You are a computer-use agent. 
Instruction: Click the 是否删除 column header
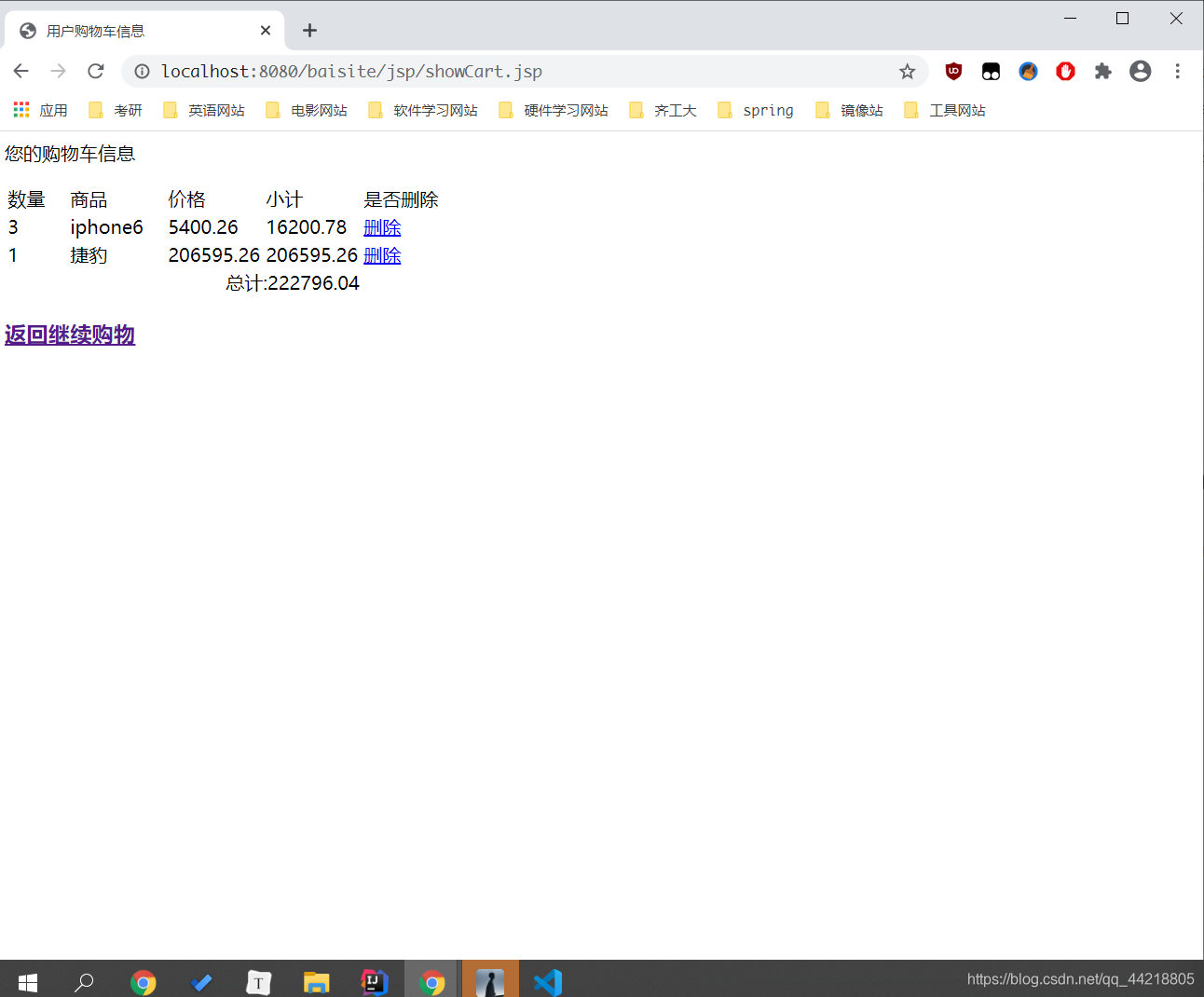click(401, 199)
